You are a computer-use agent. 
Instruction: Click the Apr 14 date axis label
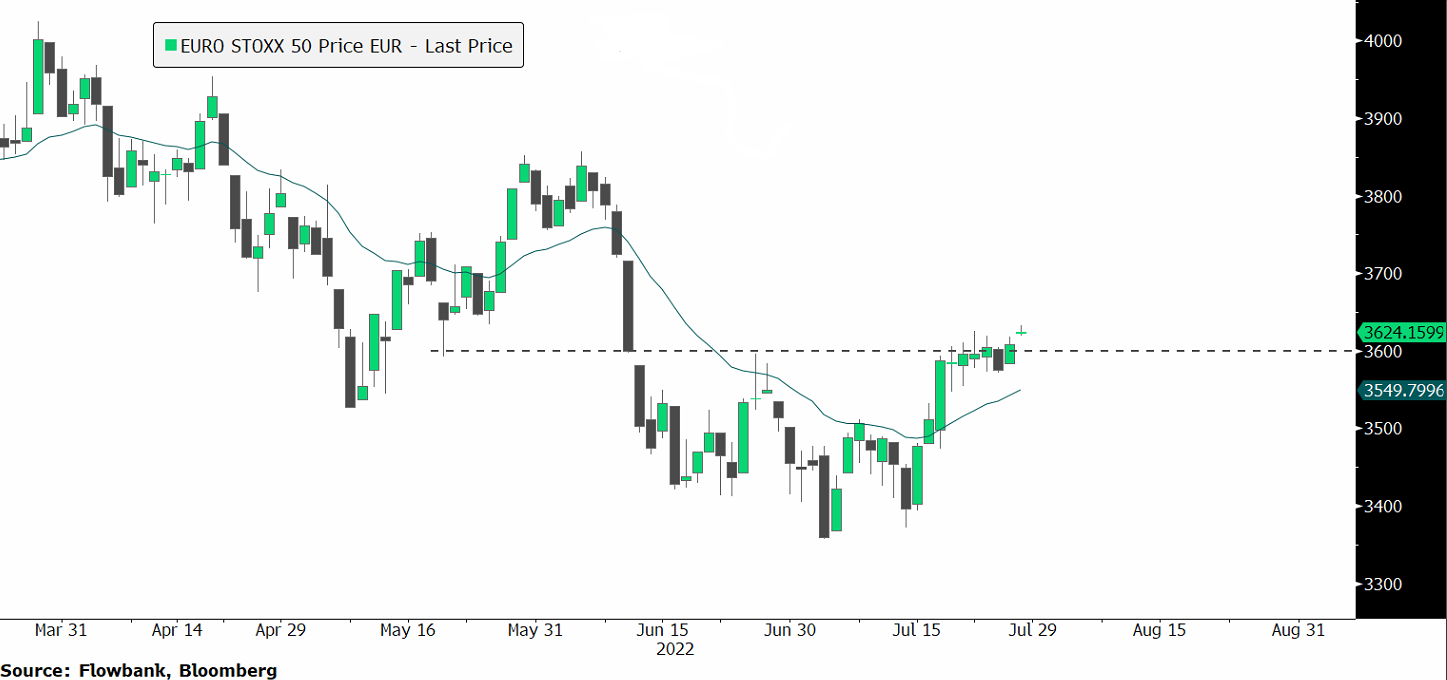177,630
